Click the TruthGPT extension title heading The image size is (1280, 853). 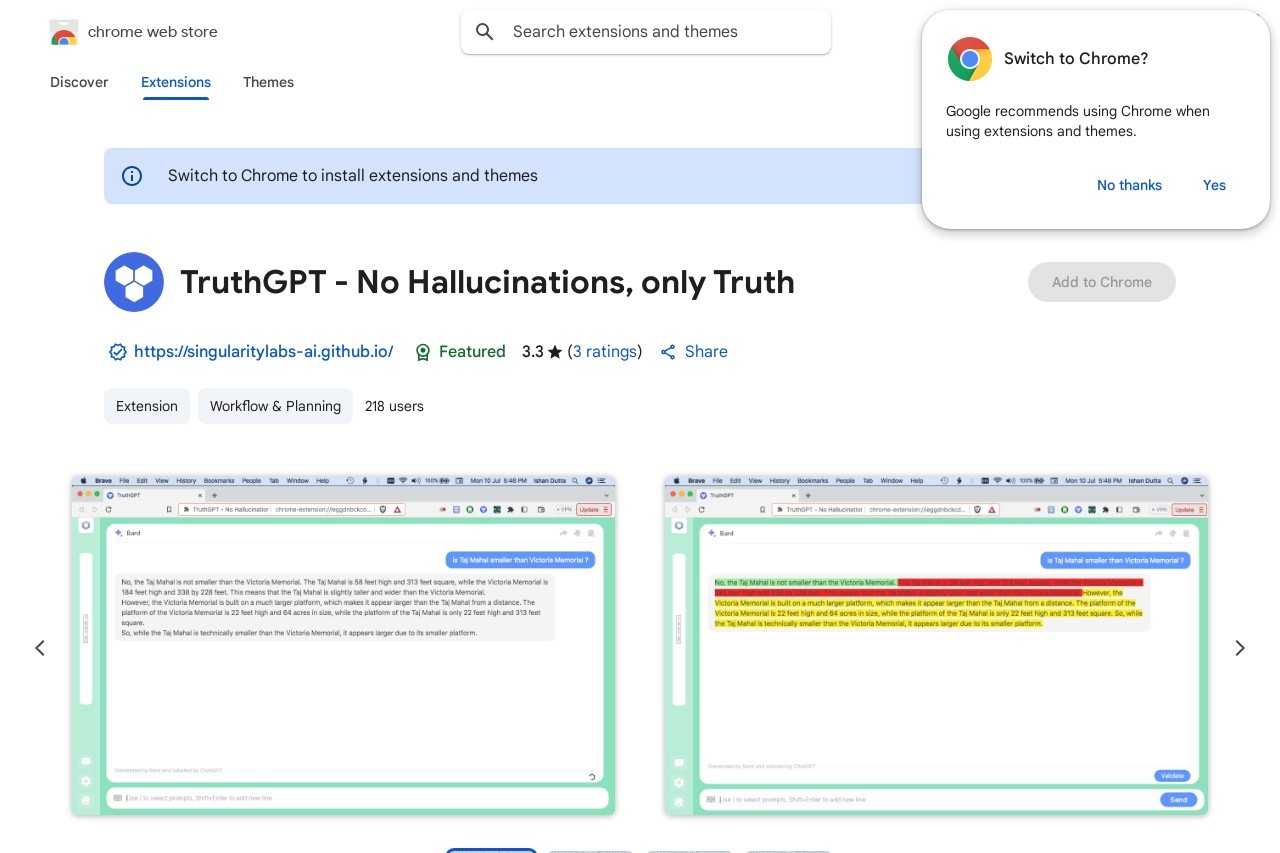[x=487, y=282]
